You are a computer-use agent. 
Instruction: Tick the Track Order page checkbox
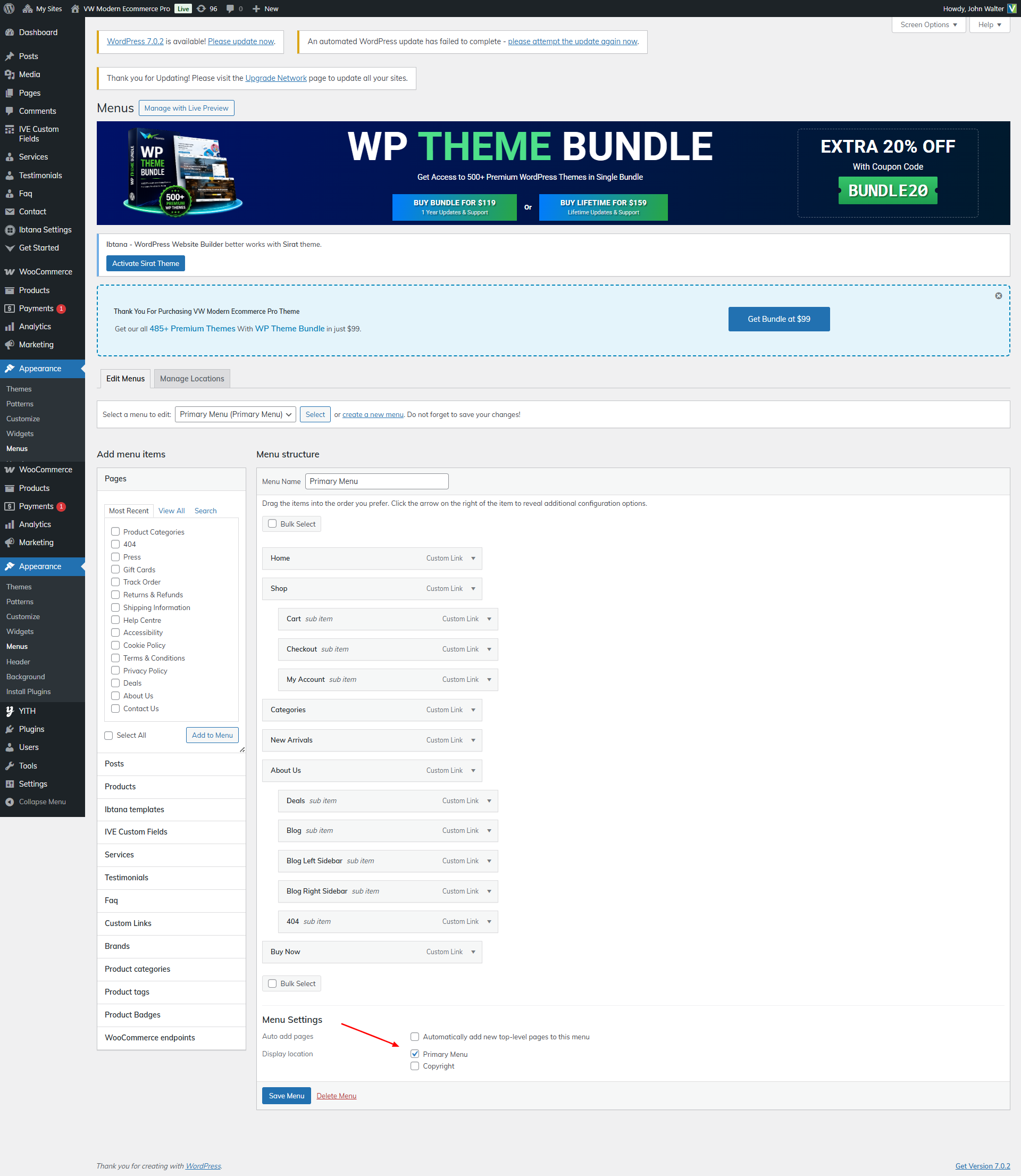tap(115, 582)
